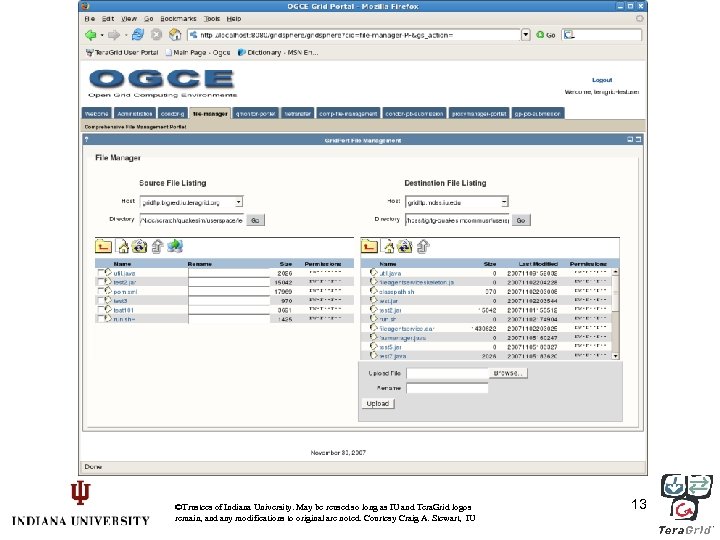Switch to the comp-file-management tab
Viewport: 720px width, 540px height.
pyautogui.click(x=348, y=113)
